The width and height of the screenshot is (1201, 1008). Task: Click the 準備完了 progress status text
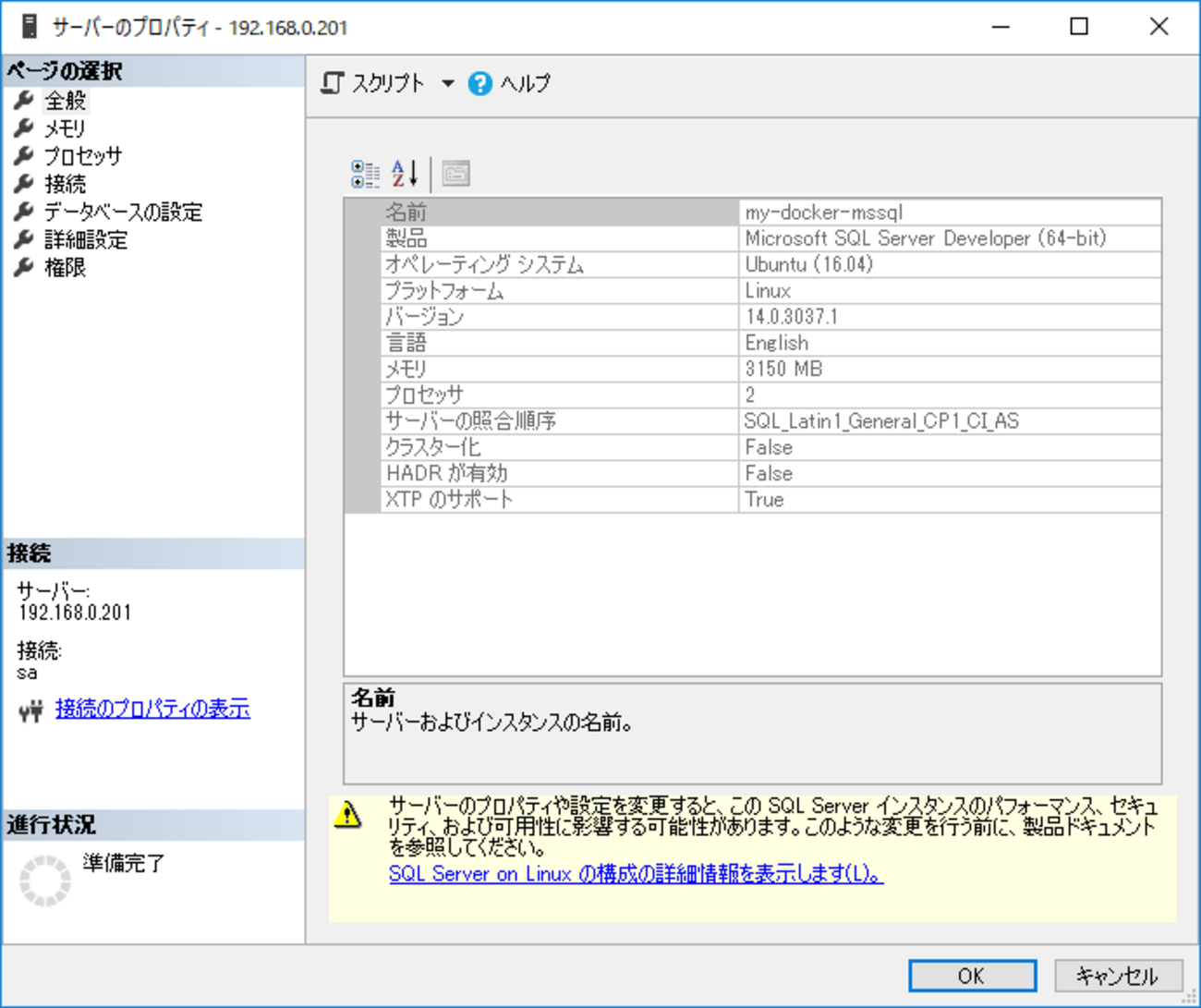pyautogui.click(x=124, y=863)
